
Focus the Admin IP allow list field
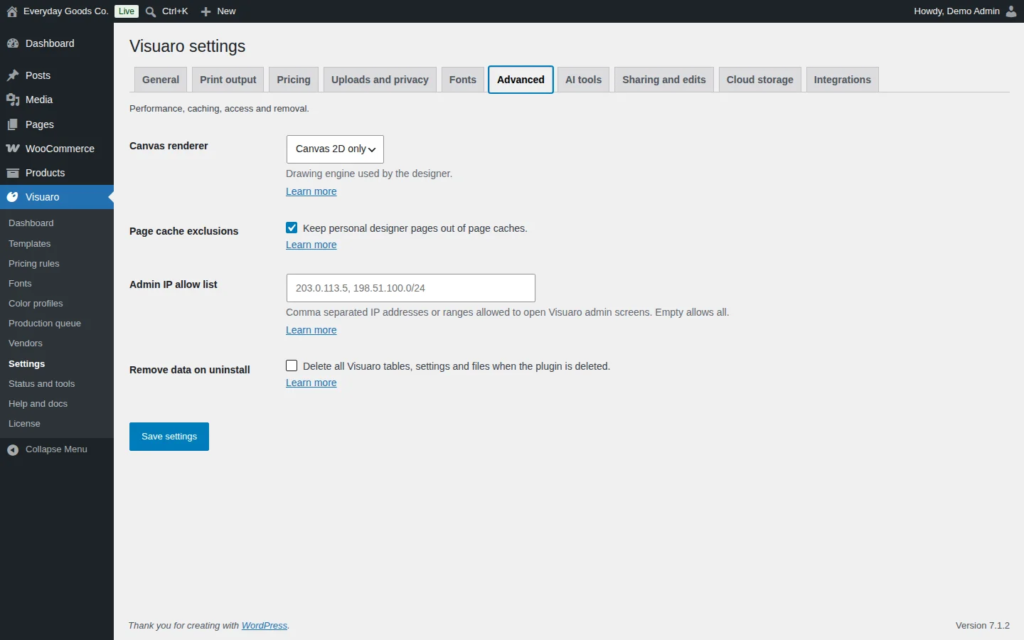(x=410, y=288)
